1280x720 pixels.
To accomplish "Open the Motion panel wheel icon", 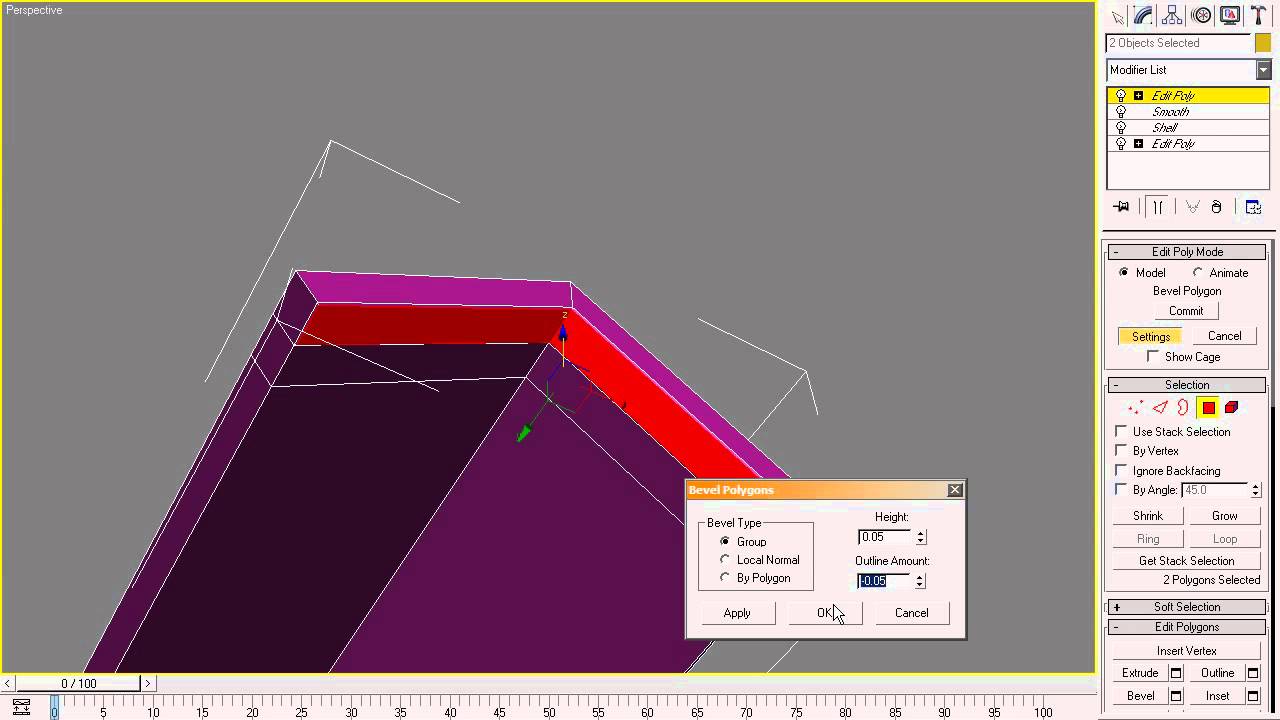I will (x=1201, y=15).
